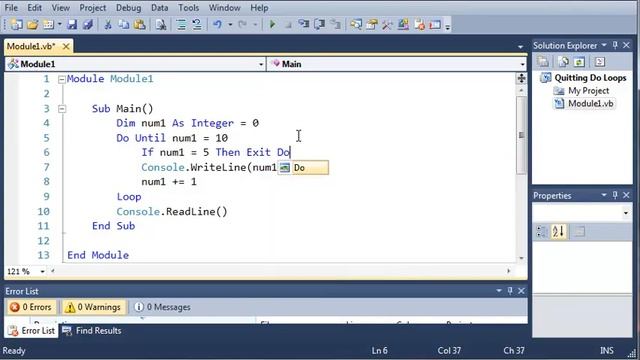The height and width of the screenshot is (360, 640).
Task: Open the File menu
Action: point(11,8)
